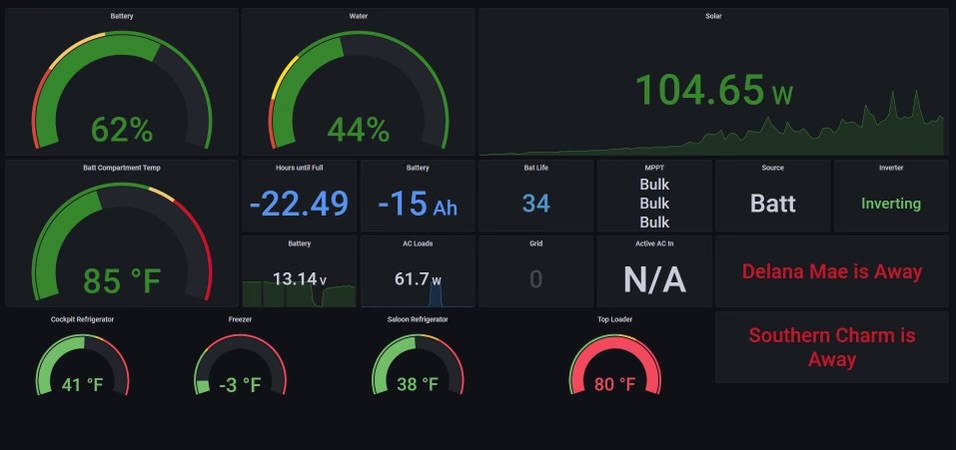The image size is (956, 450).
Task: Select the Battery -15 Ah stat panel
Action: coord(418,196)
